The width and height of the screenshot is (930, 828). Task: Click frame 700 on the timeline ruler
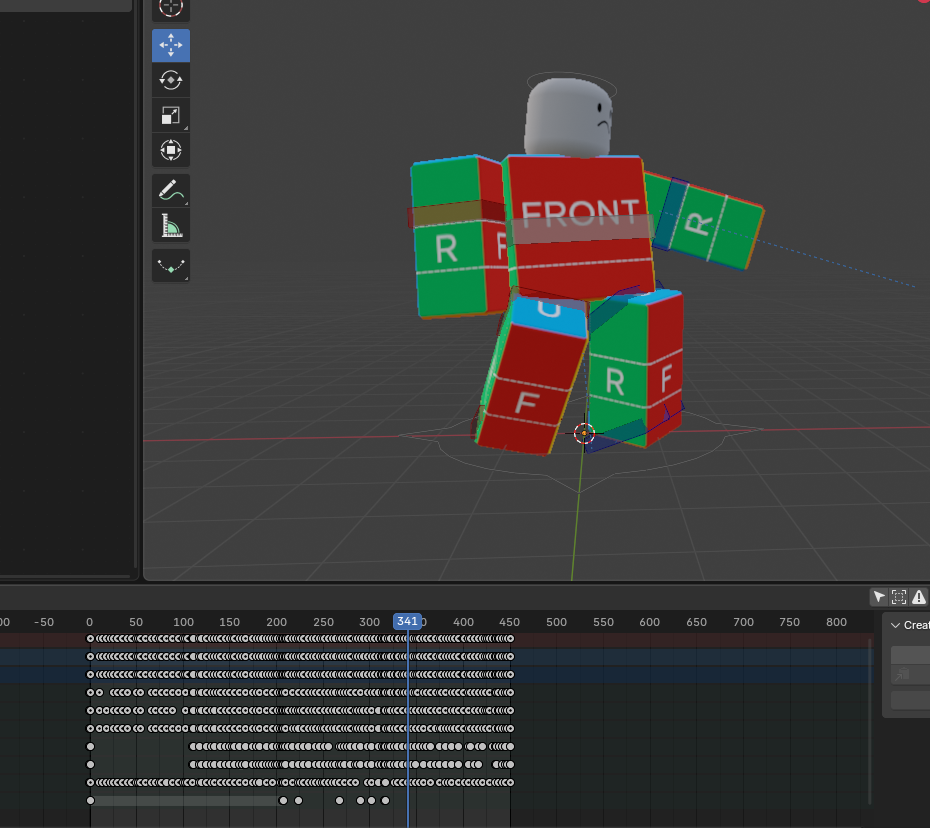743,622
